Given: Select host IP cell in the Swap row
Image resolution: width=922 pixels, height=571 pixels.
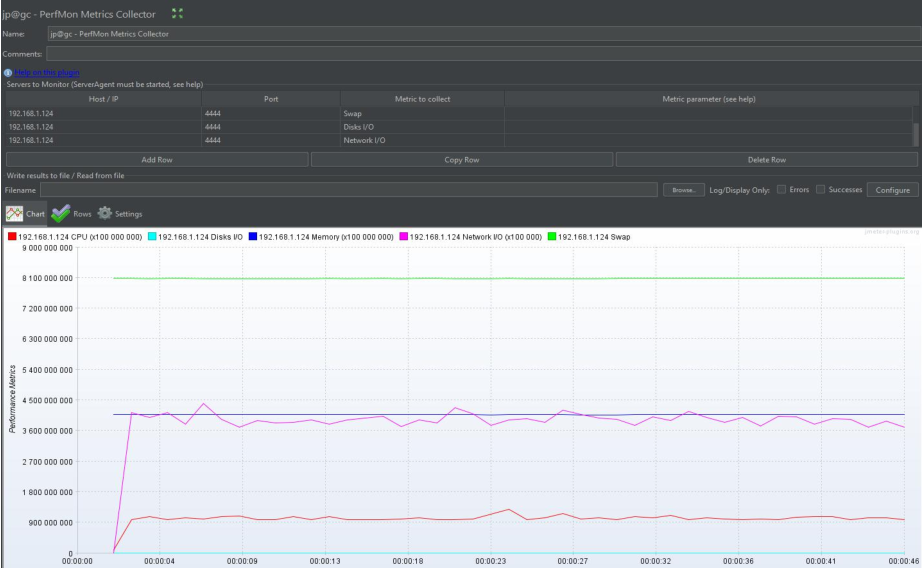Looking at the screenshot, I should 103,113.
